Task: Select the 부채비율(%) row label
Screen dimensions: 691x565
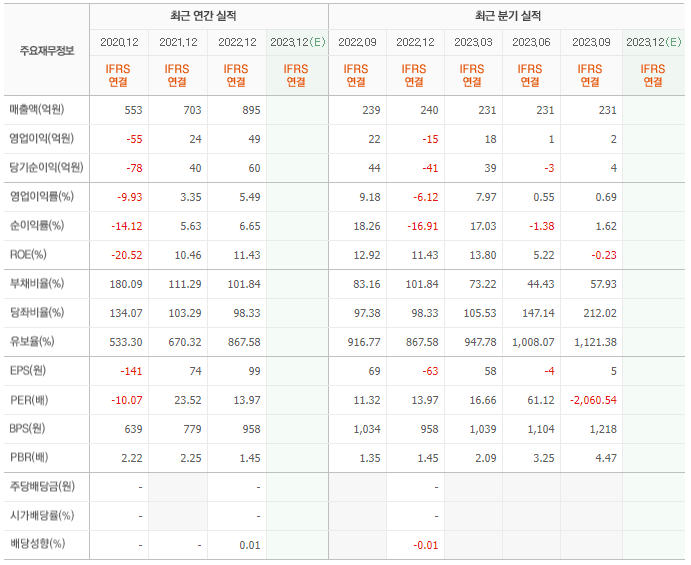Action: (37, 283)
